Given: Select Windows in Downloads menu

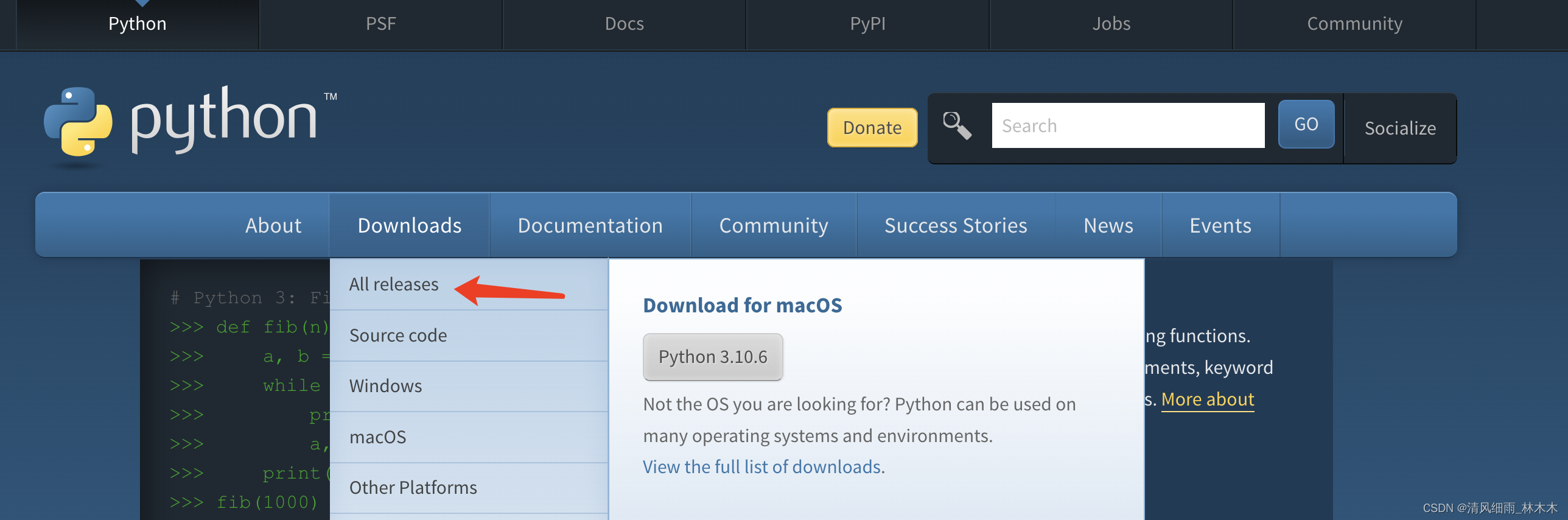Looking at the screenshot, I should 385,386.
